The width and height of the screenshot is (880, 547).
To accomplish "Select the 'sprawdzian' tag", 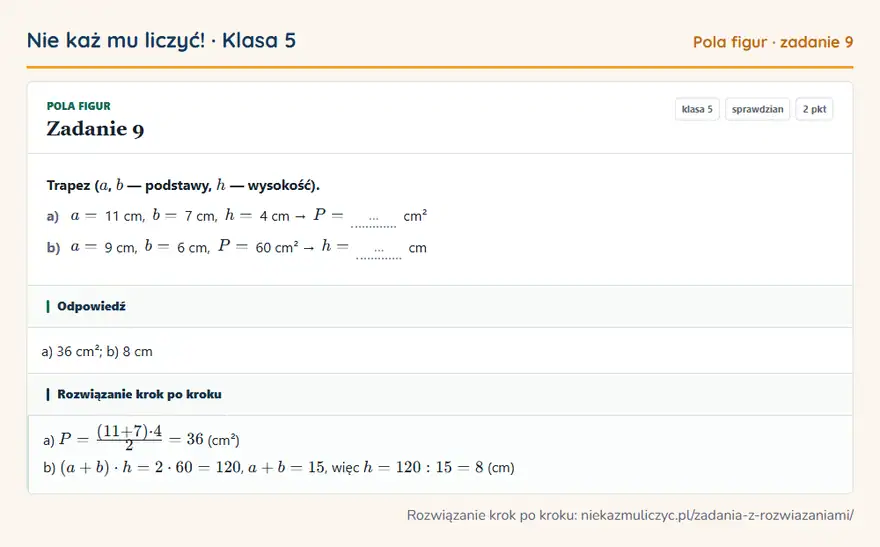I will click(x=757, y=109).
